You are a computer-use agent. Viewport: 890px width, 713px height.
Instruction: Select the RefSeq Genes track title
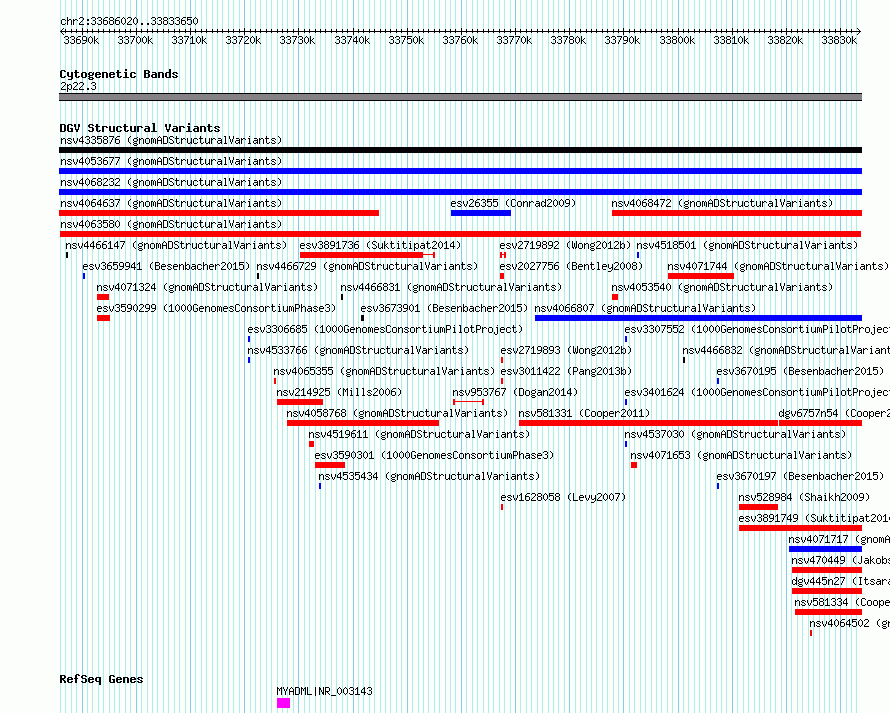[x=101, y=680]
